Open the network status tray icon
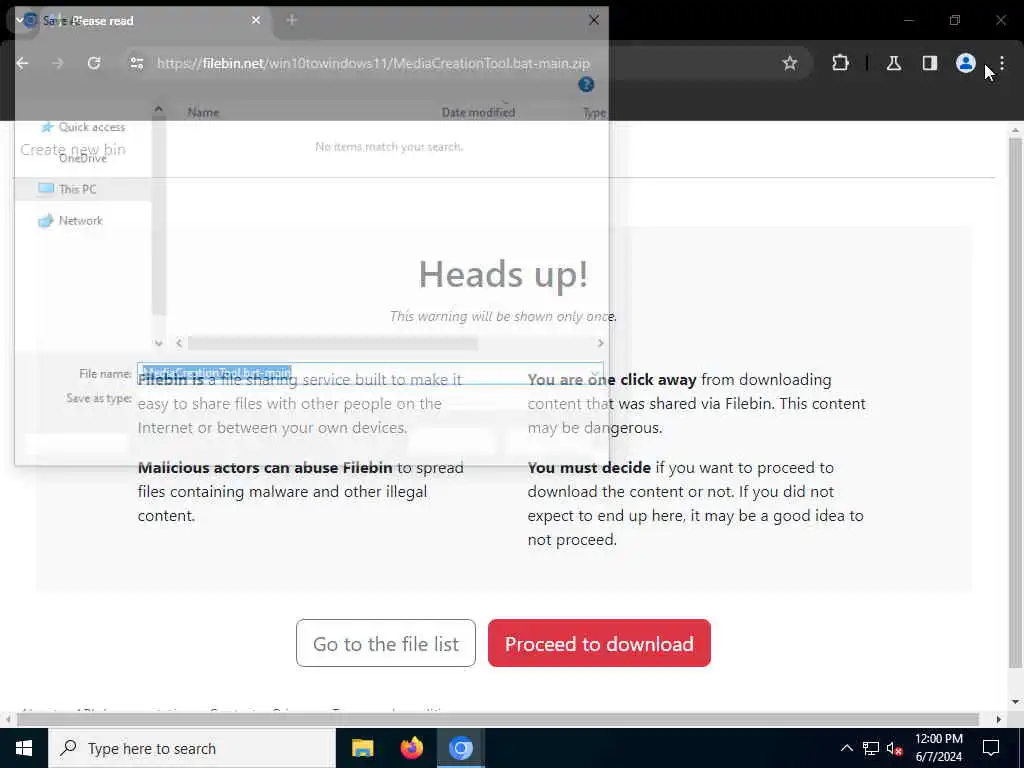Viewport: 1024px width, 768px height. (x=871, y=748)
